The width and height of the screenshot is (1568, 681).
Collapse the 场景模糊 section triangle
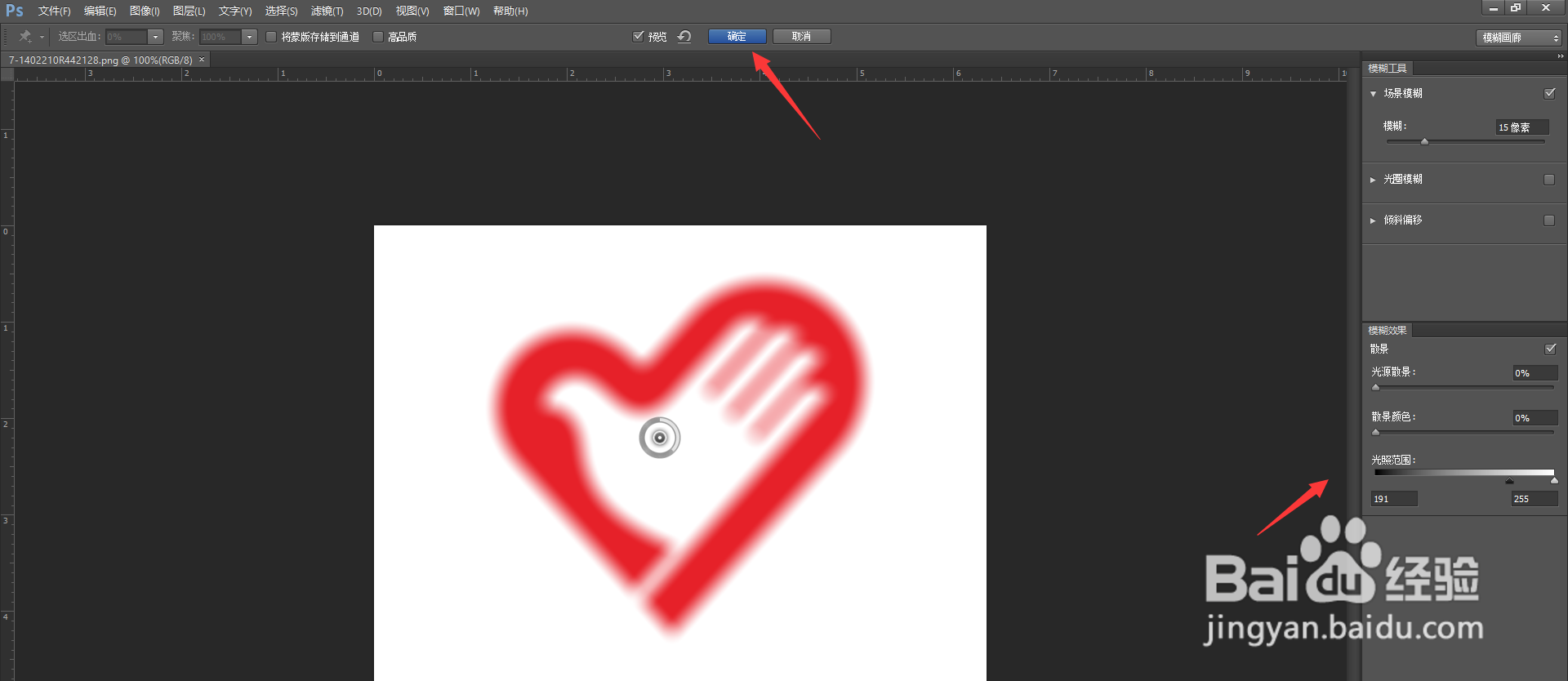(x=1374, y=94)
